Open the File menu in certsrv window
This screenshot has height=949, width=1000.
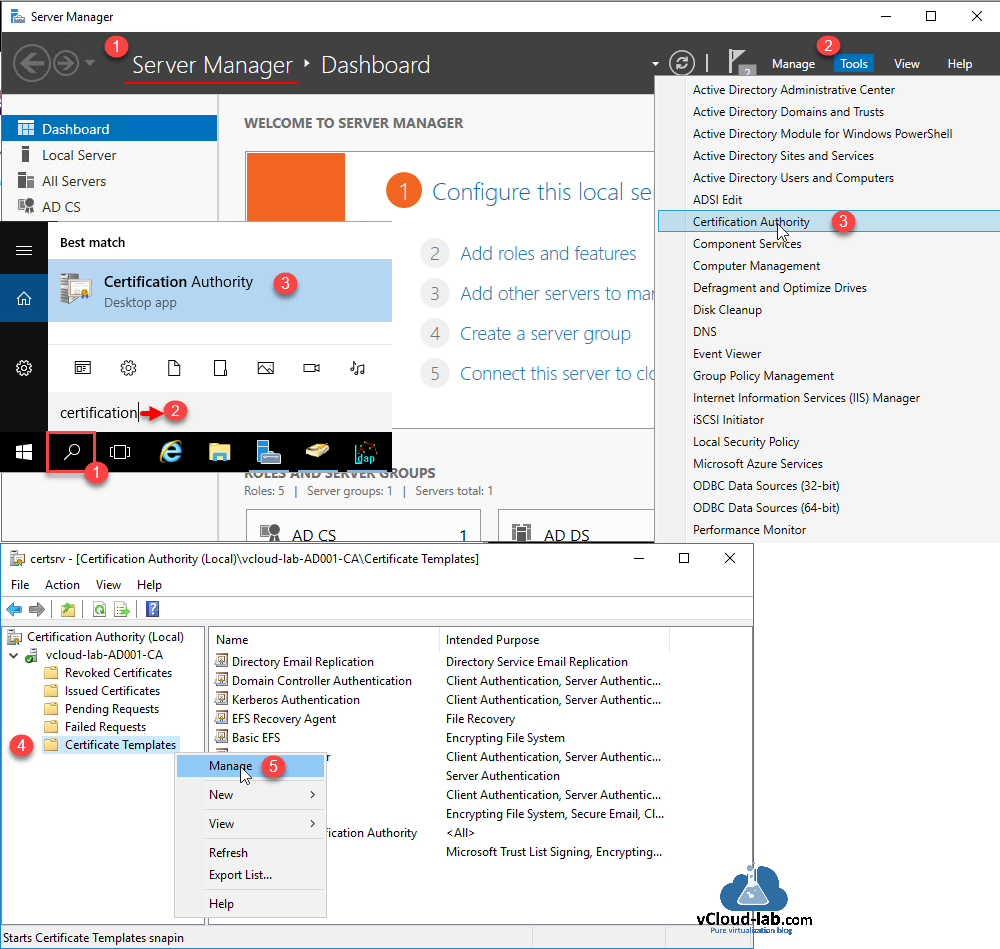[x=20, y=585]
